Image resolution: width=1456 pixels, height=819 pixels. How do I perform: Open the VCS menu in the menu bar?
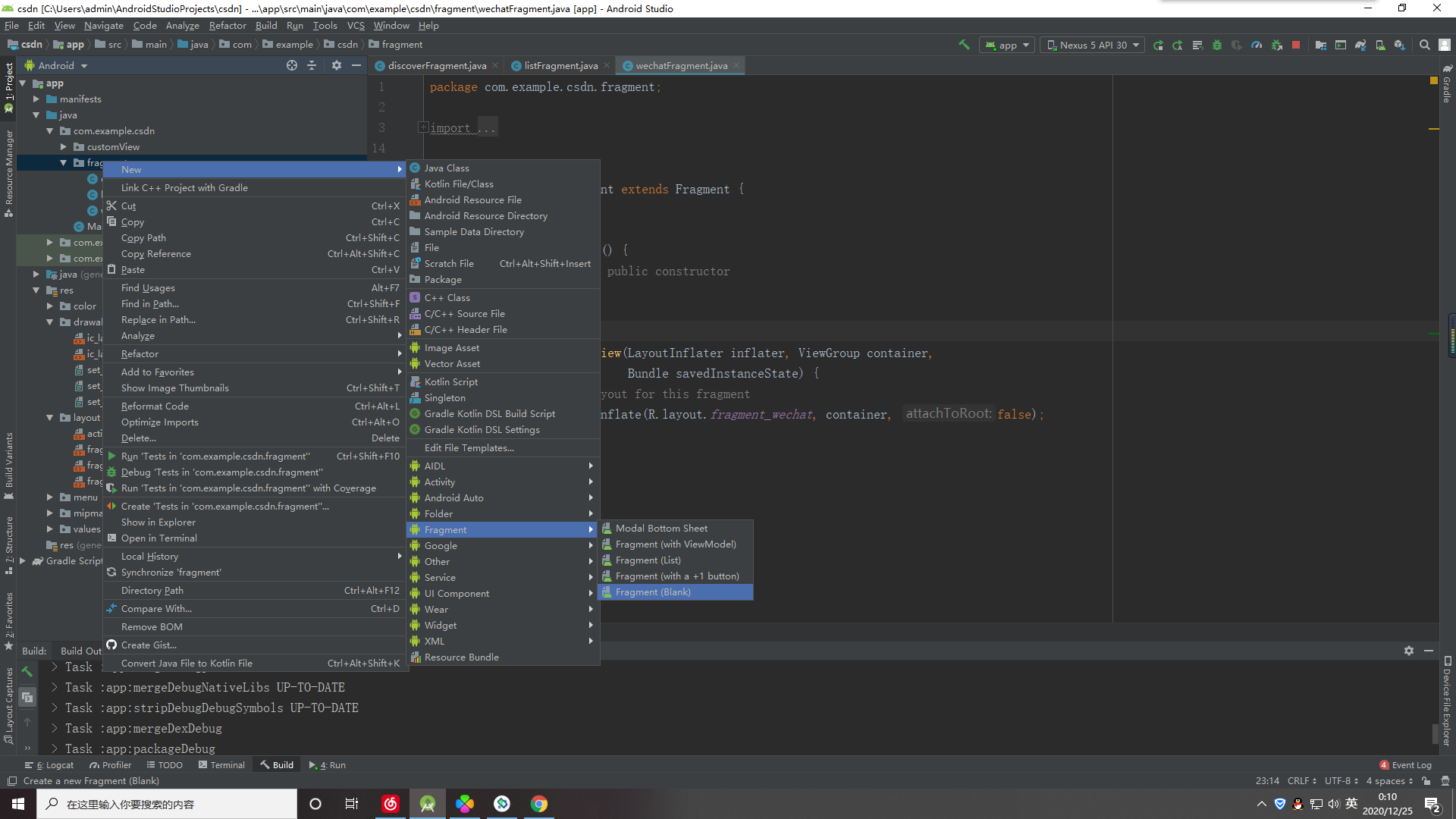pos(356,25)
